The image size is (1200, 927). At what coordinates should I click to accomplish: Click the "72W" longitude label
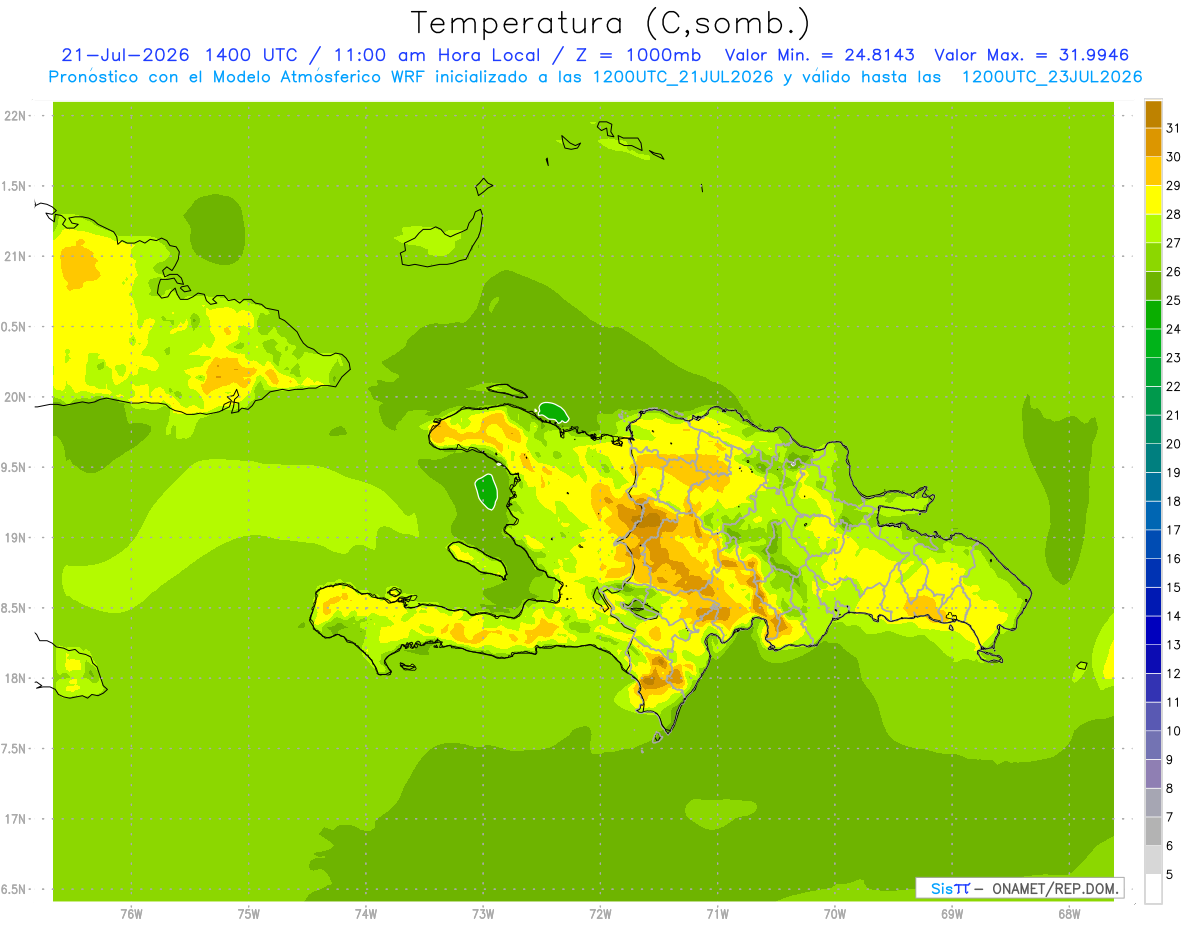click(600, 914)
